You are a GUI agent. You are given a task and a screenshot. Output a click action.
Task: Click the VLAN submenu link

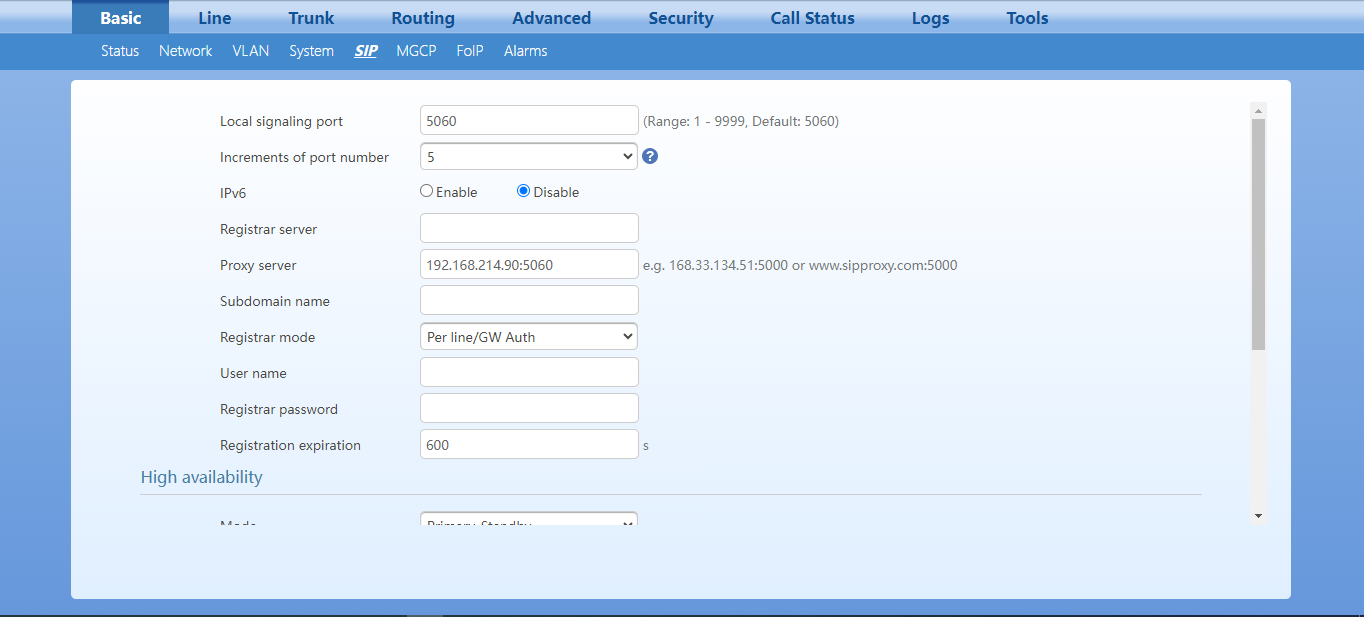point(251,51)
